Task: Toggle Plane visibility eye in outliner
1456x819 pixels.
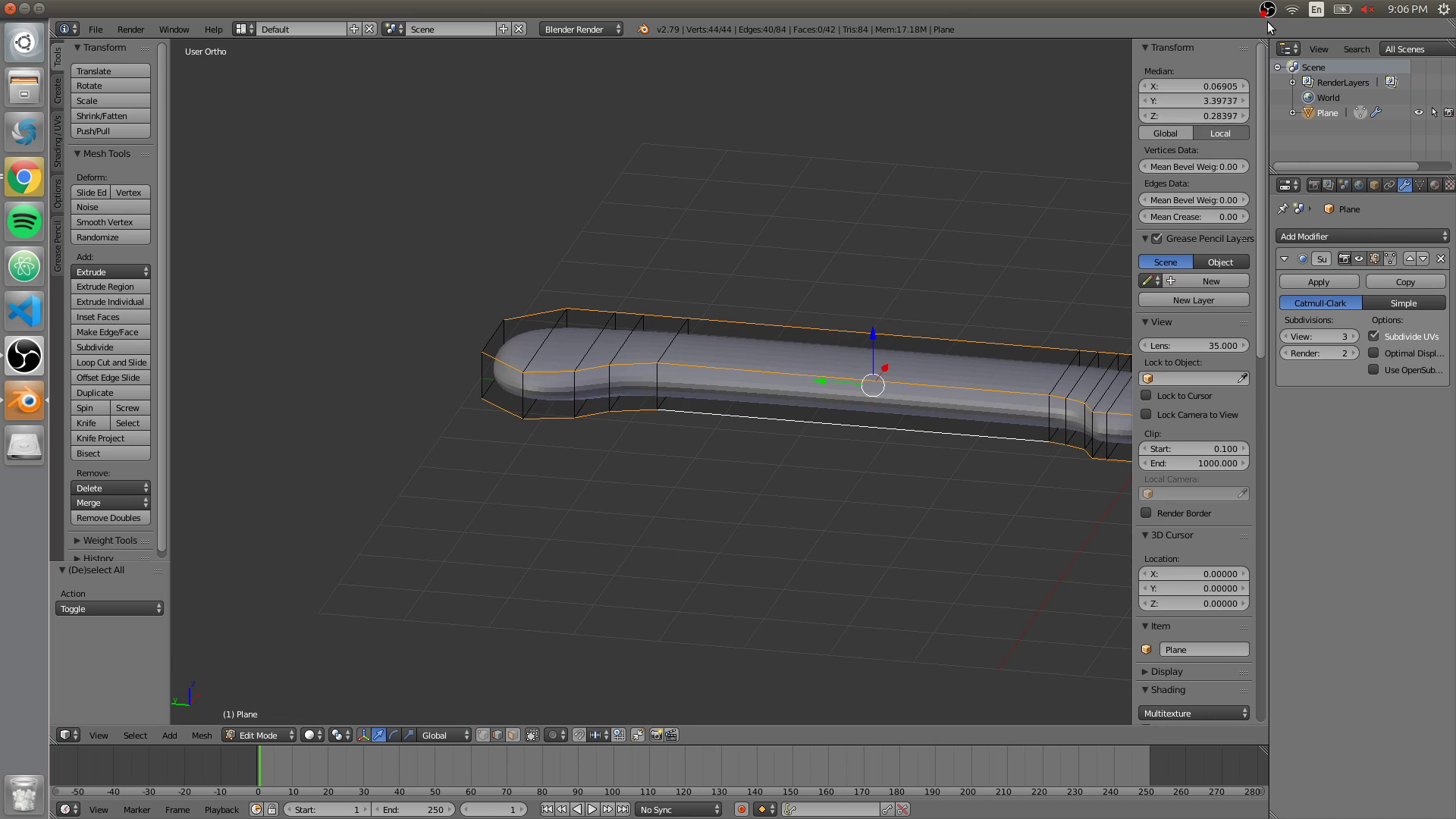Action: (x=1419, y=112)
